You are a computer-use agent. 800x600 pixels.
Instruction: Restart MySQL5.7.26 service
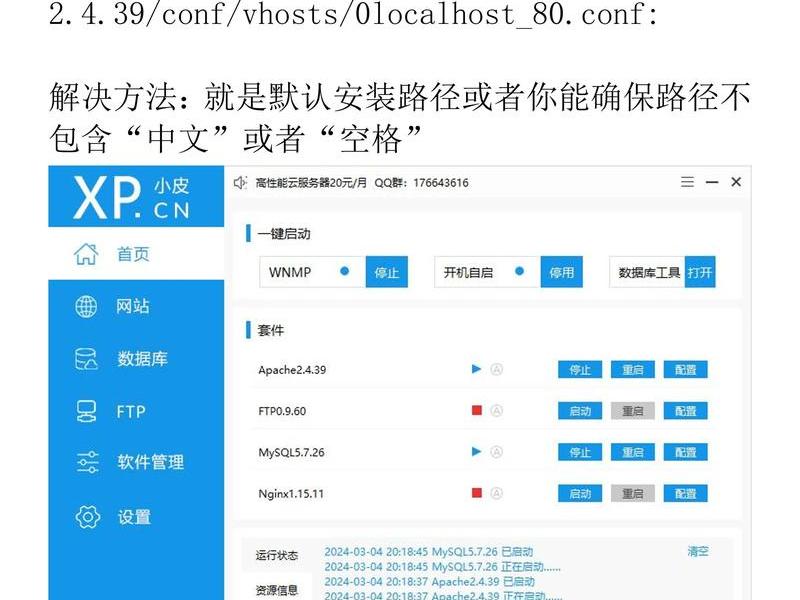(633, 452)
